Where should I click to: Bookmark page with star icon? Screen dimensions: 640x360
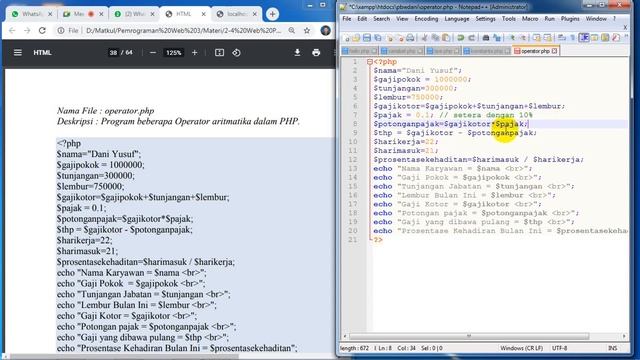click(x=307, y=31)
